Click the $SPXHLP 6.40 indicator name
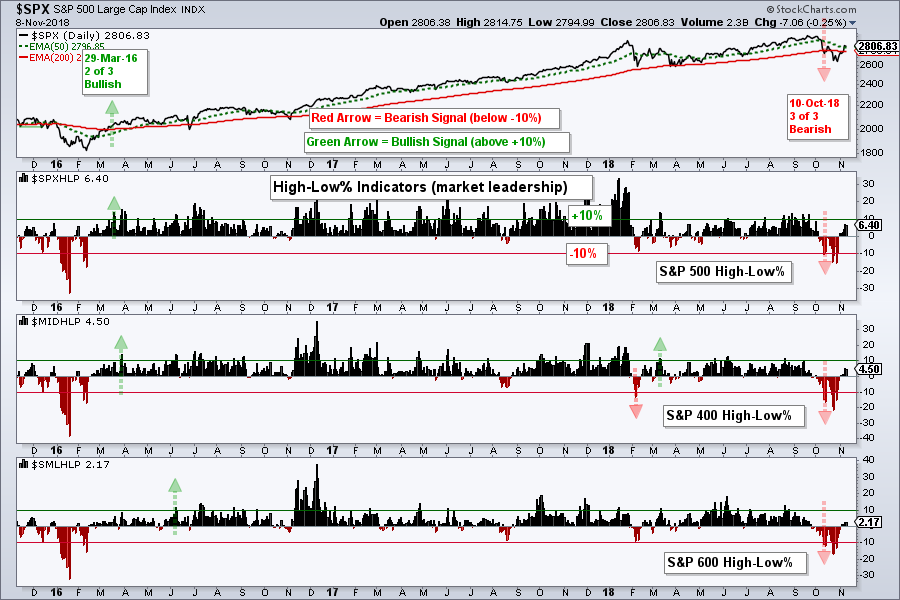The image size is (900, 600). click(69, 179)
